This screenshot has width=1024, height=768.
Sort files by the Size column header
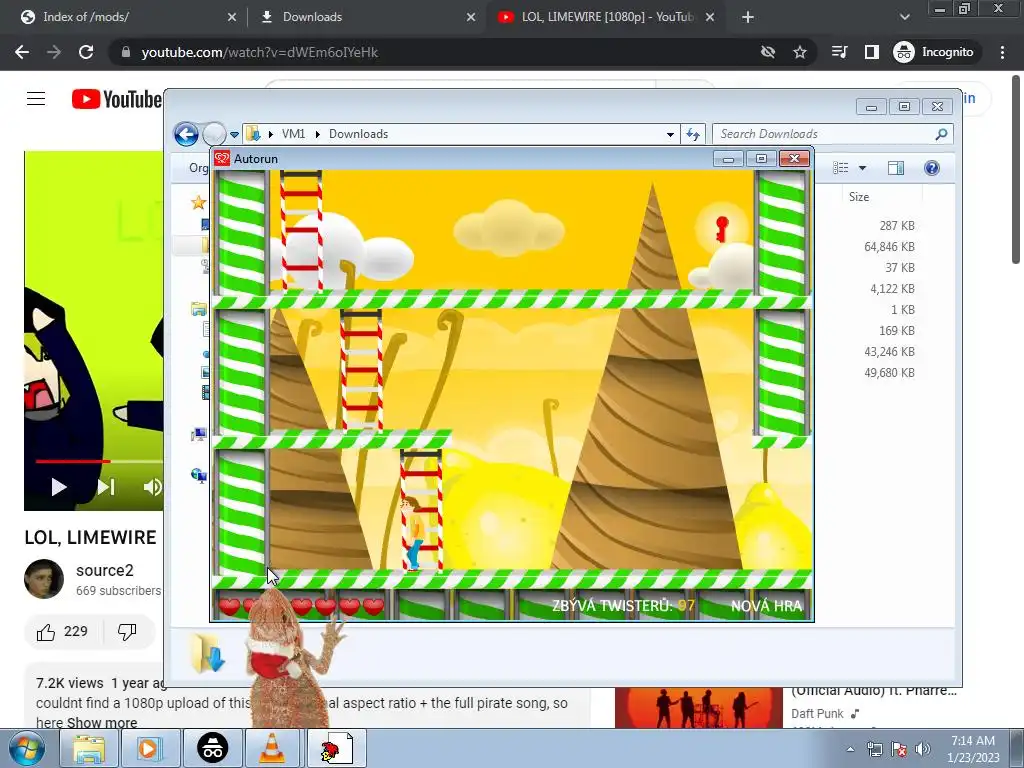[x=859, y=197]
